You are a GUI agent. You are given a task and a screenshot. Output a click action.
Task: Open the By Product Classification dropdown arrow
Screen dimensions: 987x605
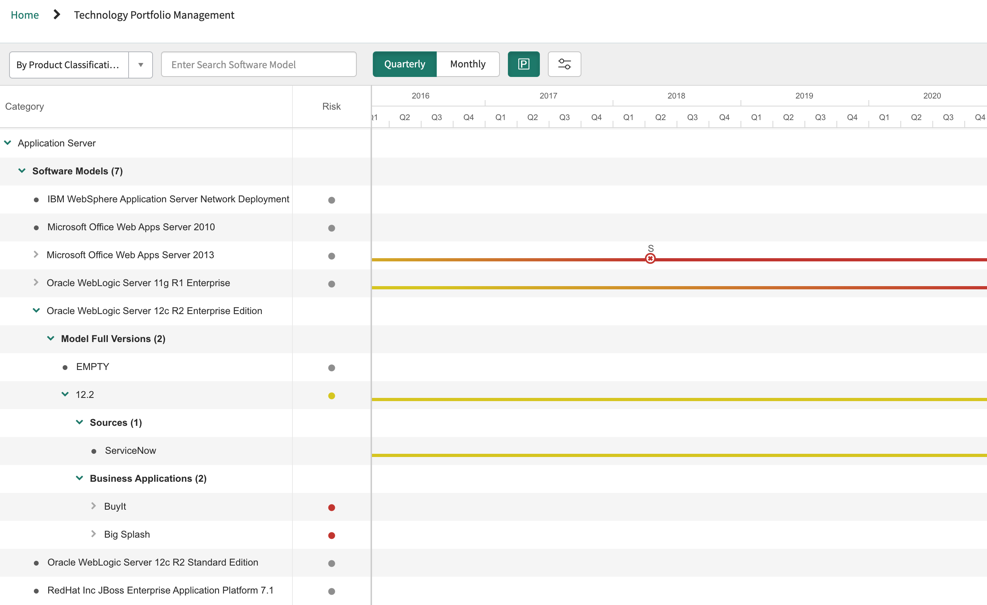pyautogui.click(x=140, y=65)
